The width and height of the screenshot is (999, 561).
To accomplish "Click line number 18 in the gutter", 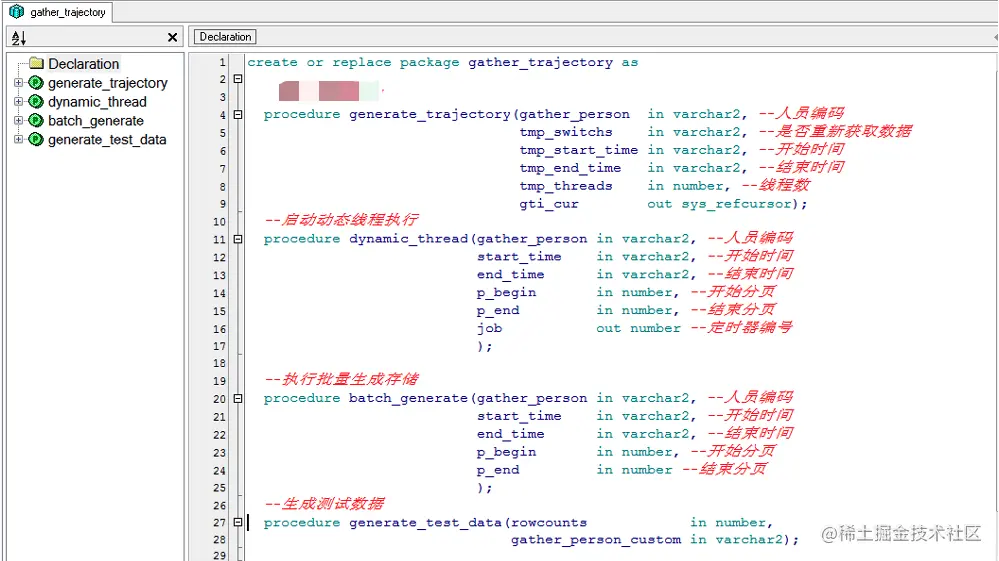I will (219, 364).
